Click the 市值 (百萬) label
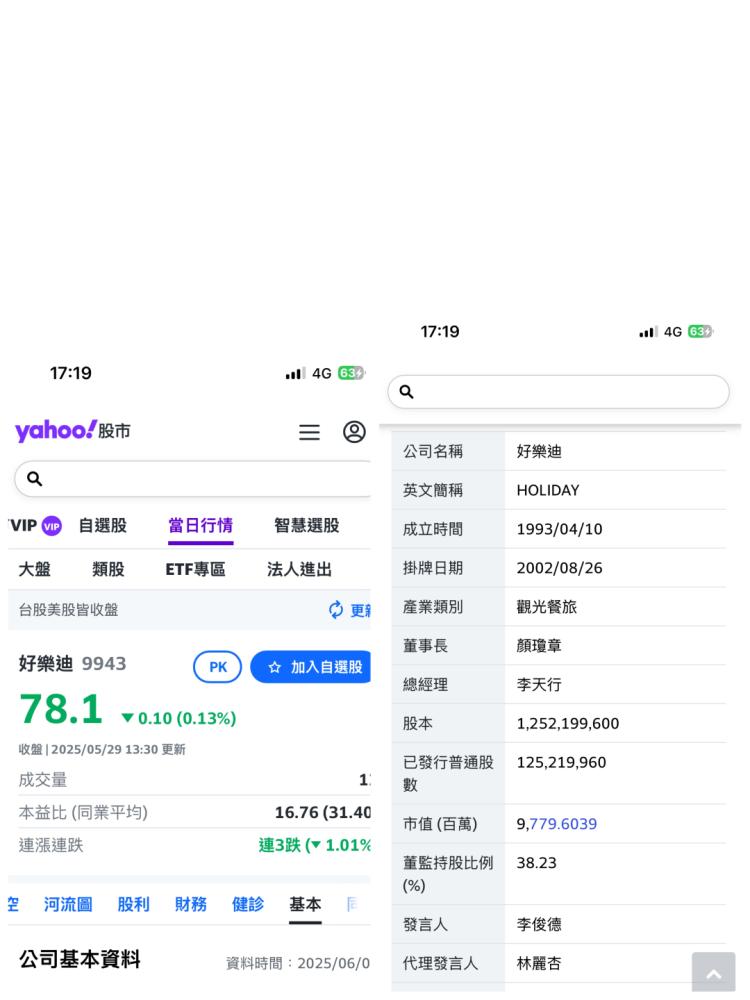Viewport: 750px width, 1000px height. click(440, 824)
